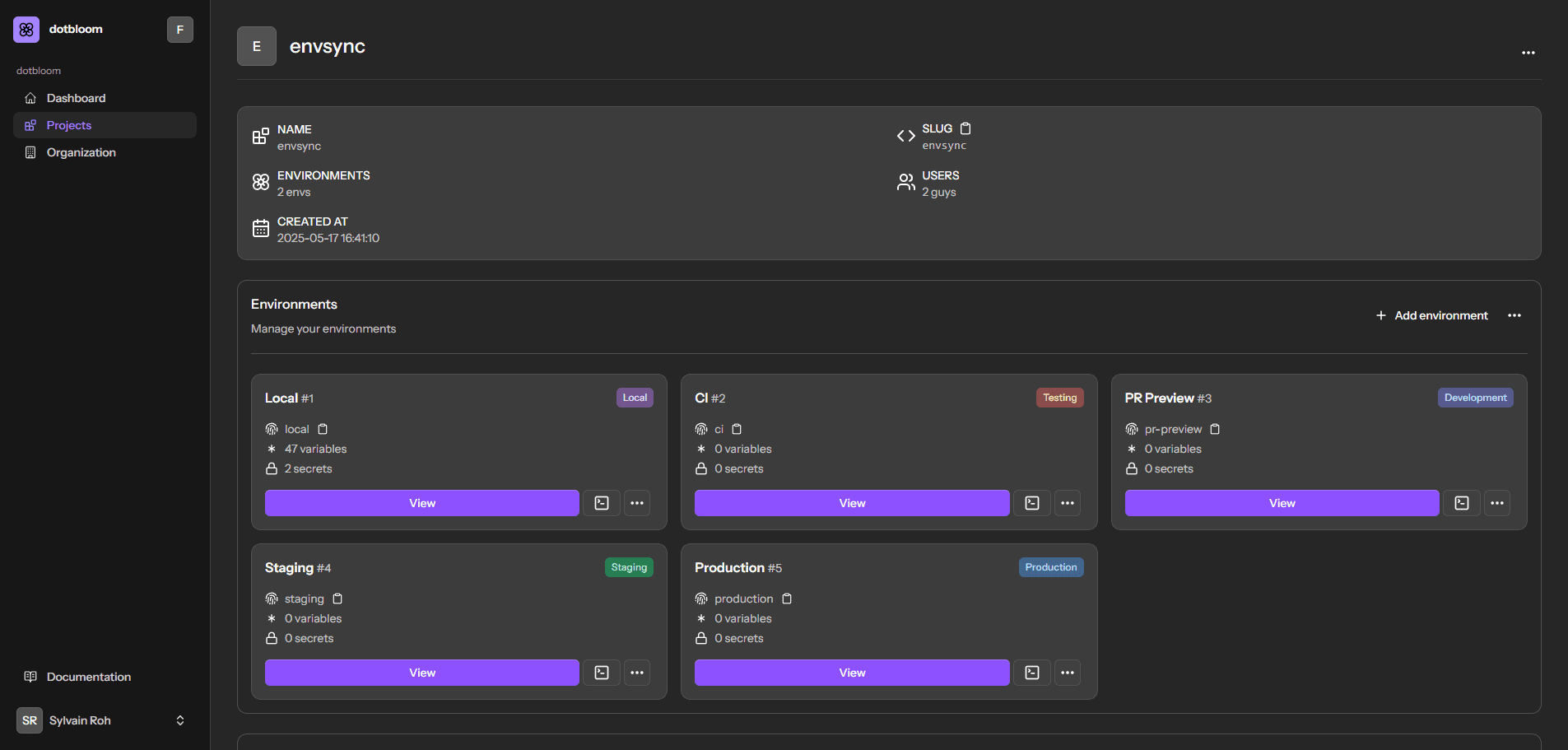Click the dotbloom logo icon
Screen dimensions: 1568x750
point(26,30)
